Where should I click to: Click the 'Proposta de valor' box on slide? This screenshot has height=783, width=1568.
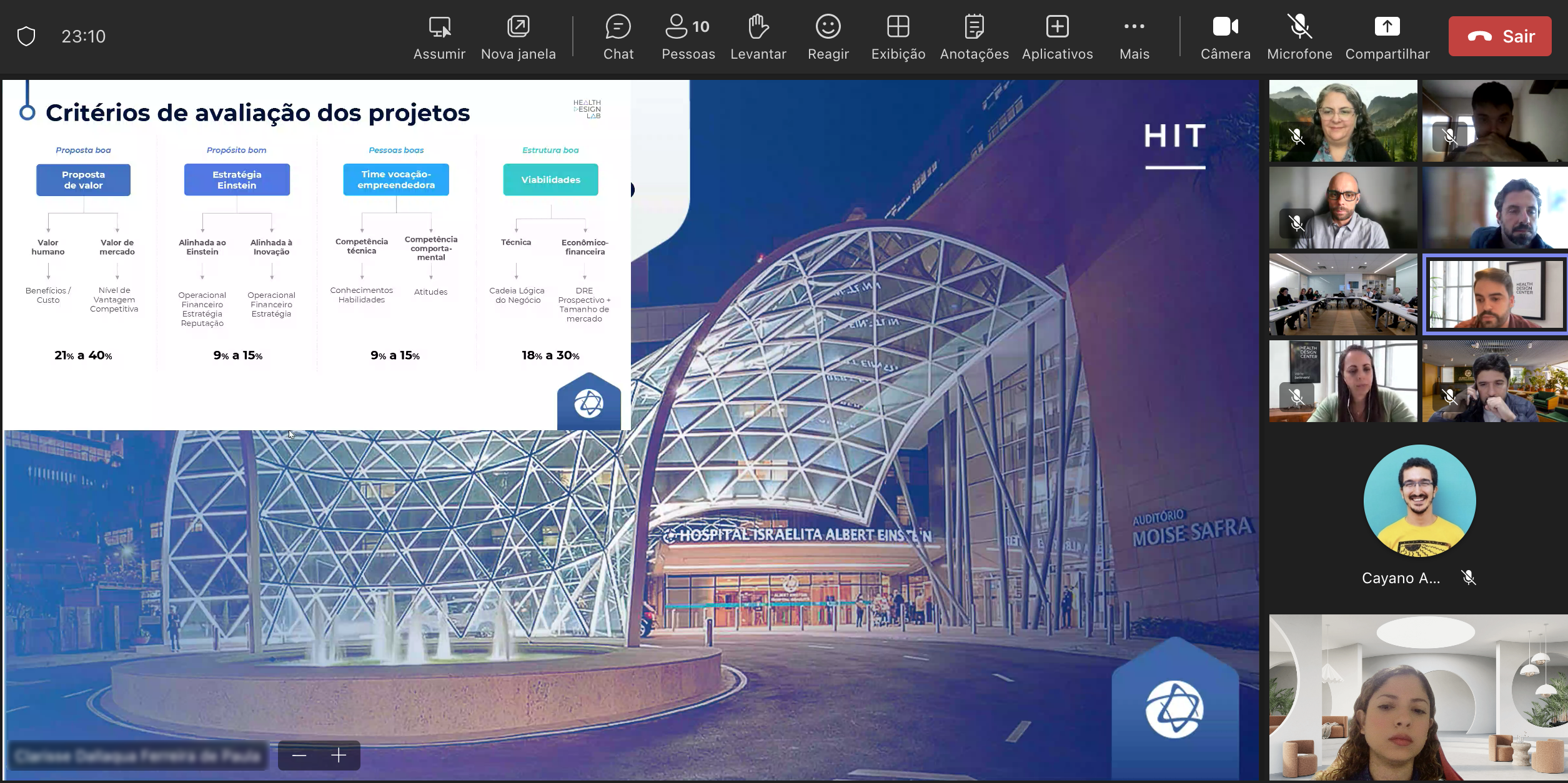[x=83, y=180]
